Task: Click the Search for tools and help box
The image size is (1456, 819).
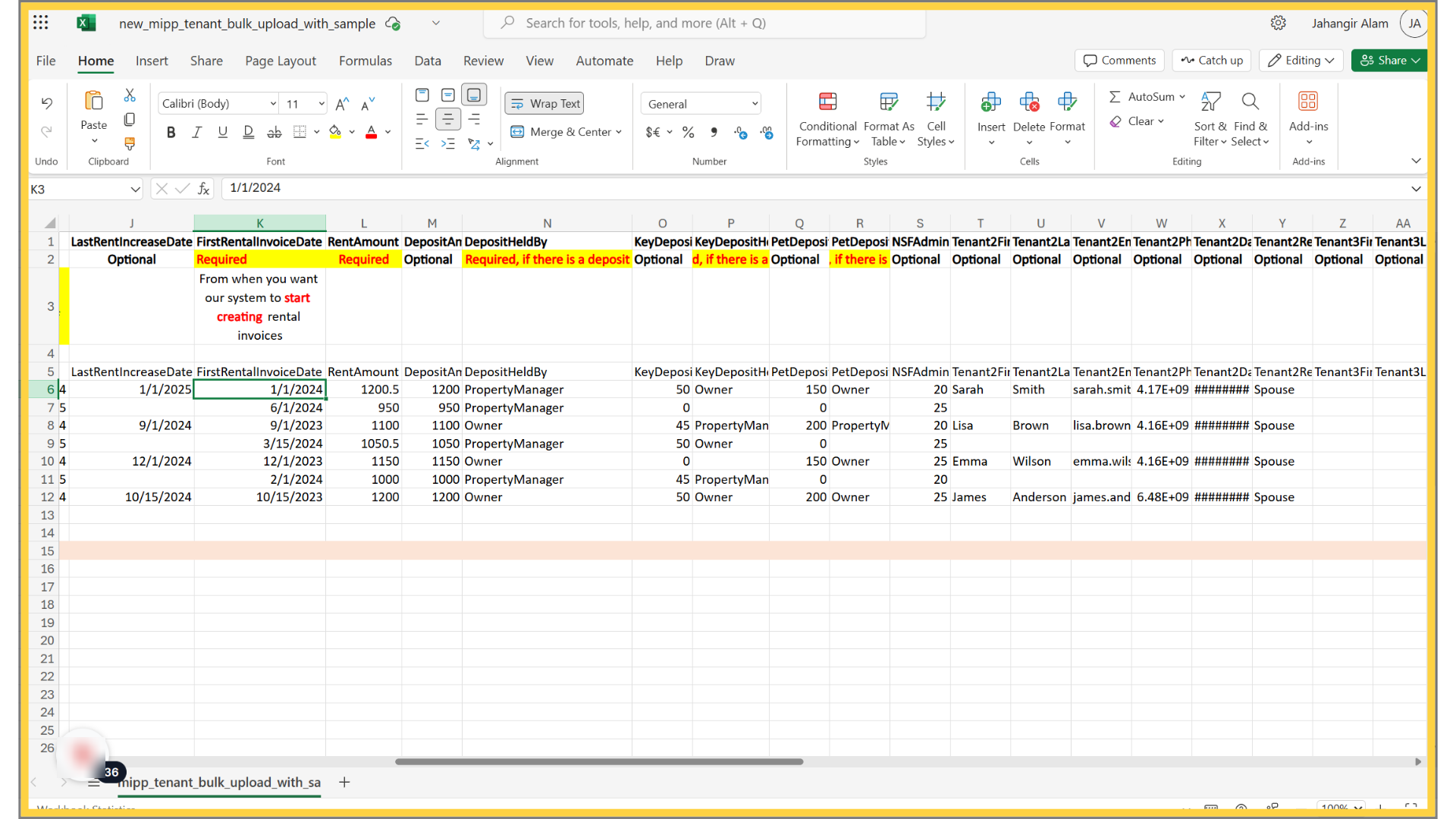Action: (704, 23)
